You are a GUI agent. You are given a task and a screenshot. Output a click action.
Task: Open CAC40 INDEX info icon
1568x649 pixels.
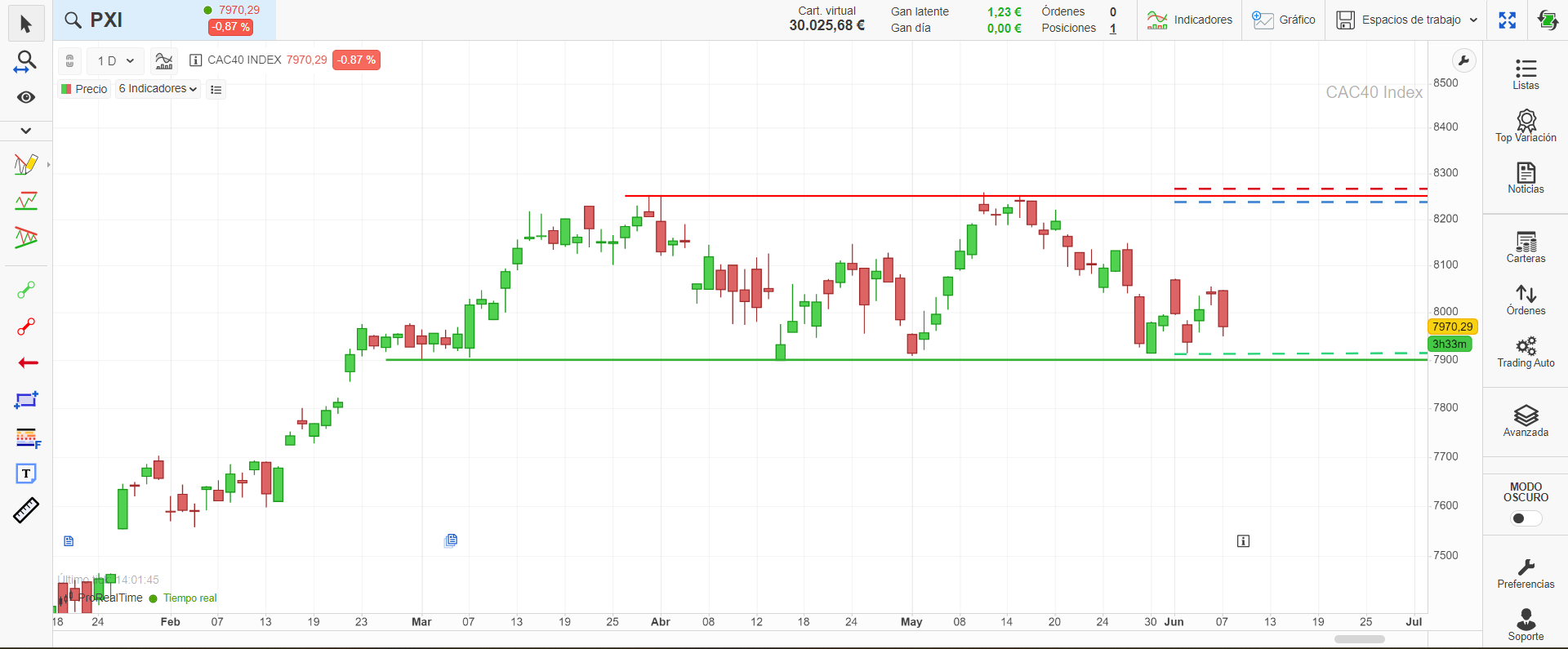coord(195,60)
